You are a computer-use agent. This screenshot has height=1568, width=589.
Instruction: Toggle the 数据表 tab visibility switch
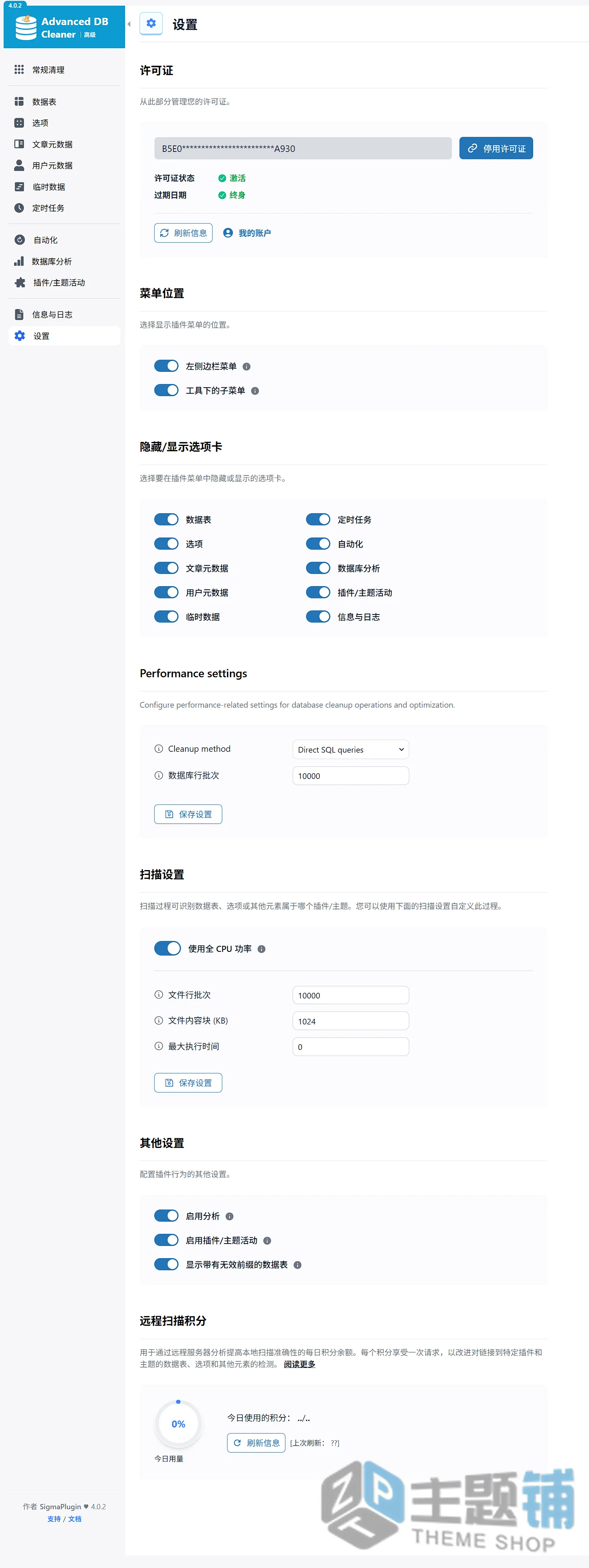[x=166, y=519]
